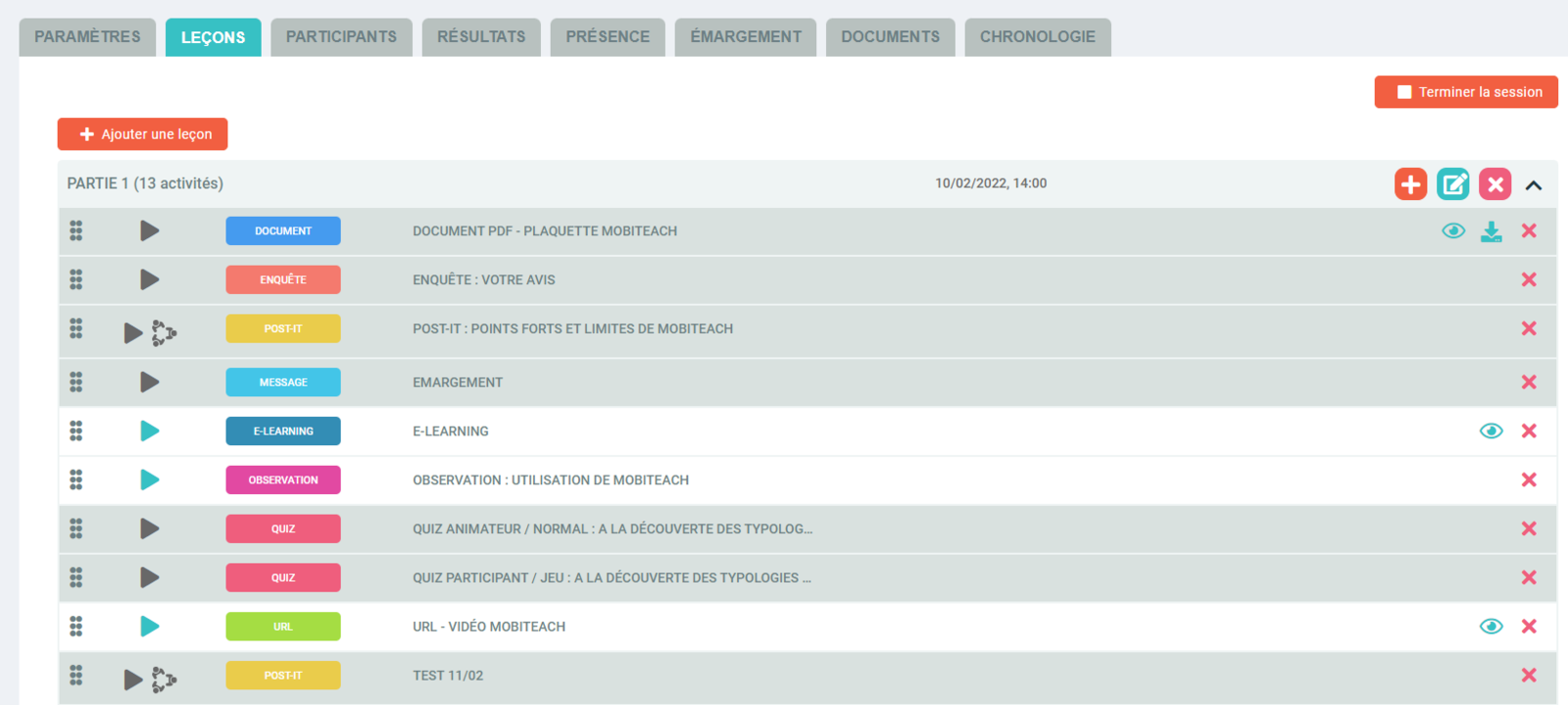Start the Enquête Votre Avis activity

coord(149,279)
